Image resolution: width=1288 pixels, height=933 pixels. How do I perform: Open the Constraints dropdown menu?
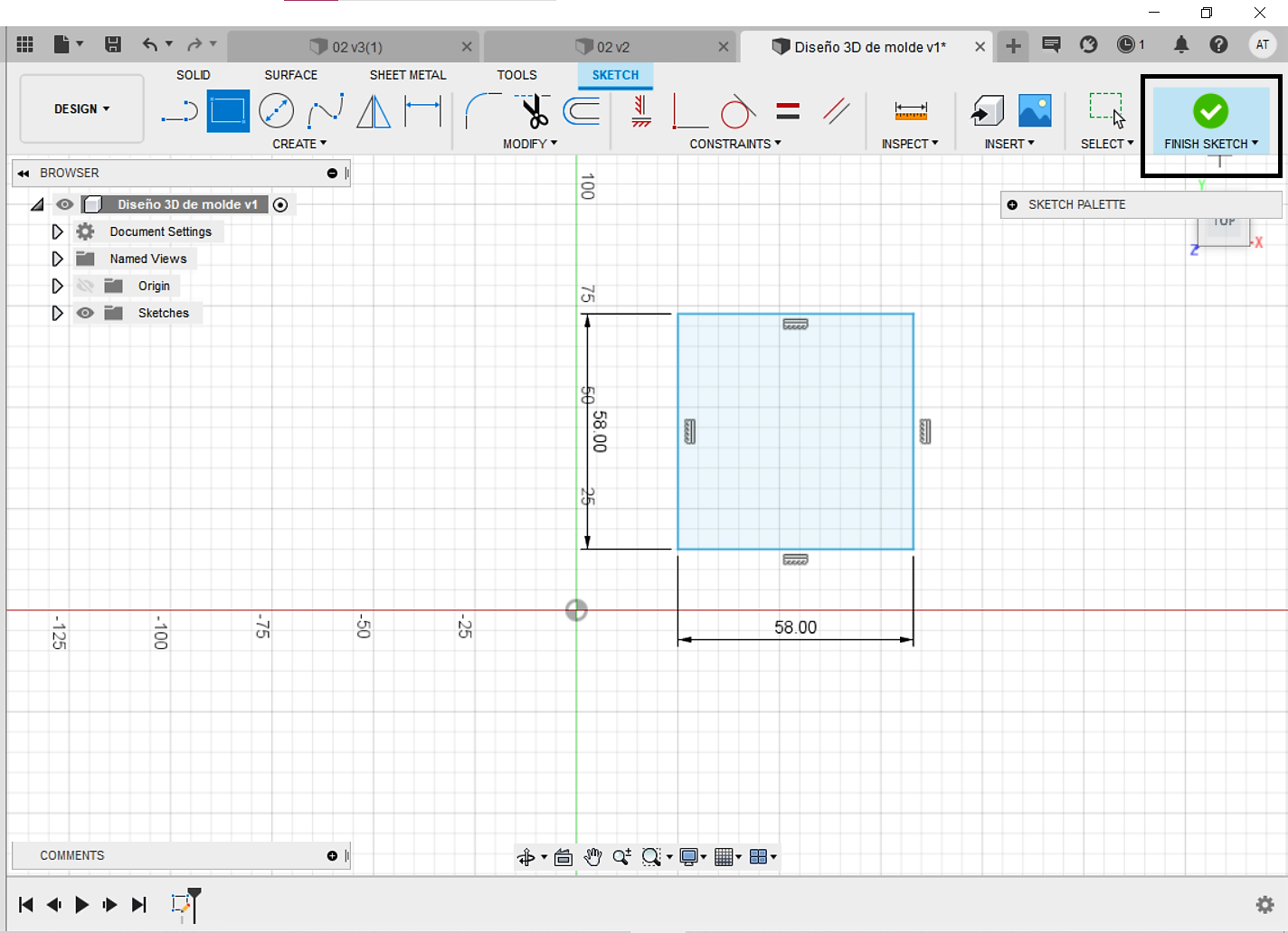point(735,144)
